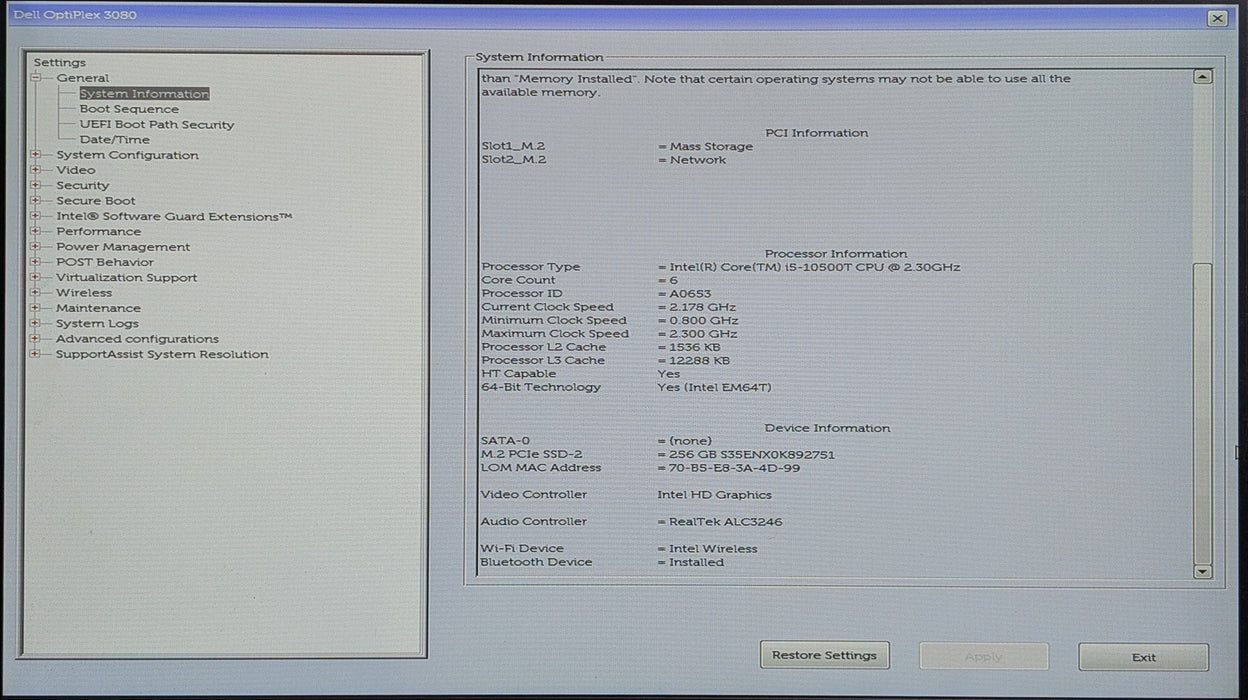Click the scroll down arrow

pos(1203,571)
